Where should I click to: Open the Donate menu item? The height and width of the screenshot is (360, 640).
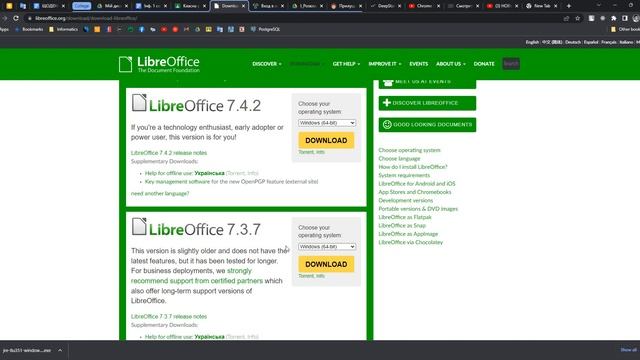tap(484, 64)
